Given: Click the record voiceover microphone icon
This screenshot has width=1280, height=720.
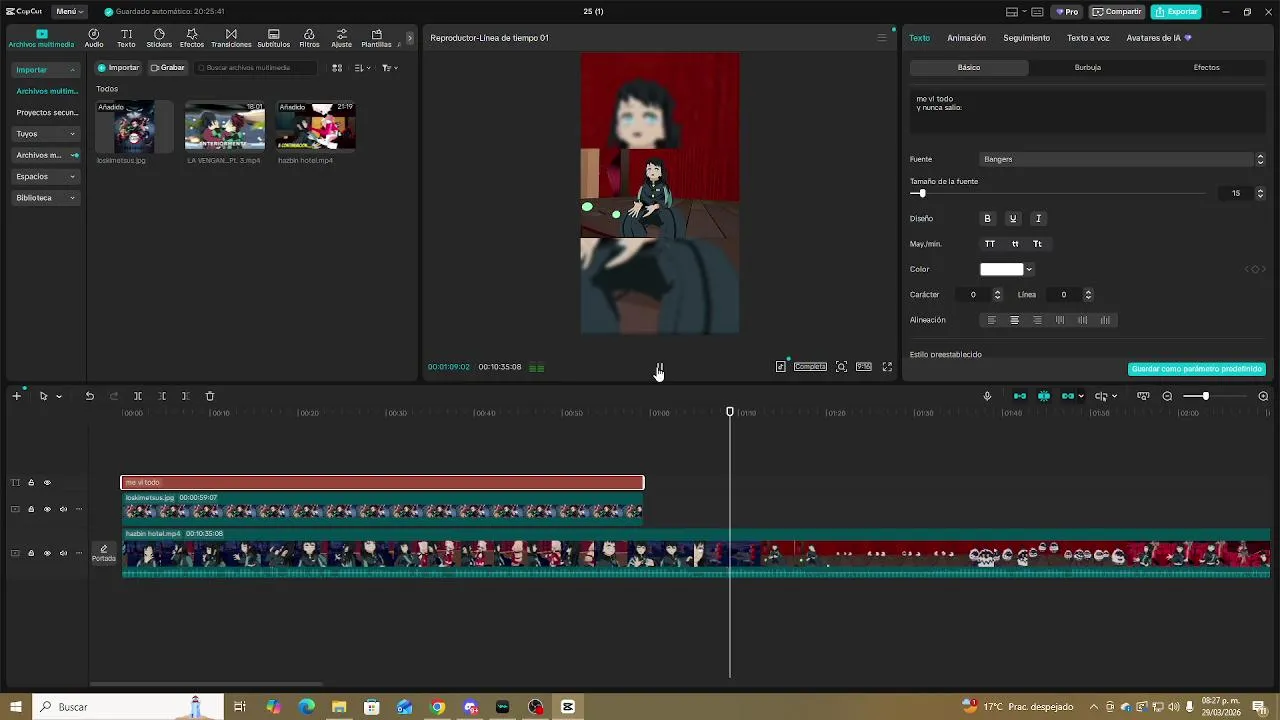Looking at the screenshot, I should pyautogui.click(x=987, y=396).
